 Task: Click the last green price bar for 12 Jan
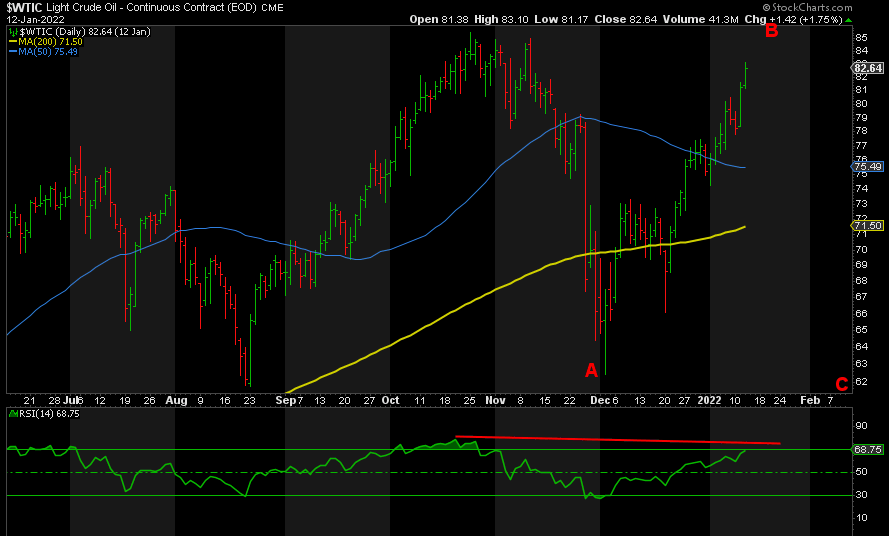point(746,75)
